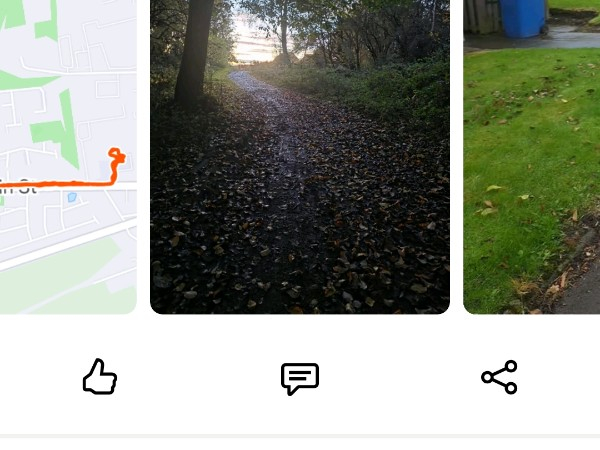Click the wide diagonal road on the map
The image size is (600, 450).
(68, 244)
